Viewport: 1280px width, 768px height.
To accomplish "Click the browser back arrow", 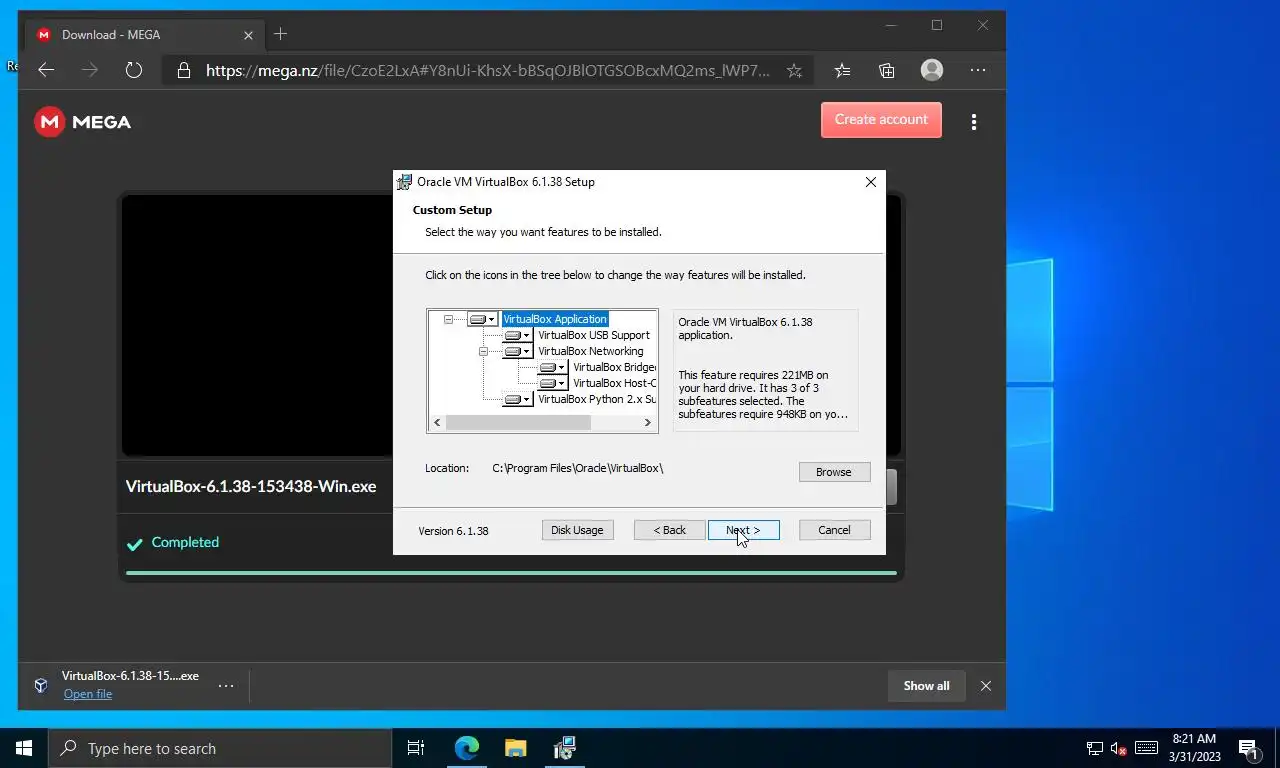I will (46, 70).
